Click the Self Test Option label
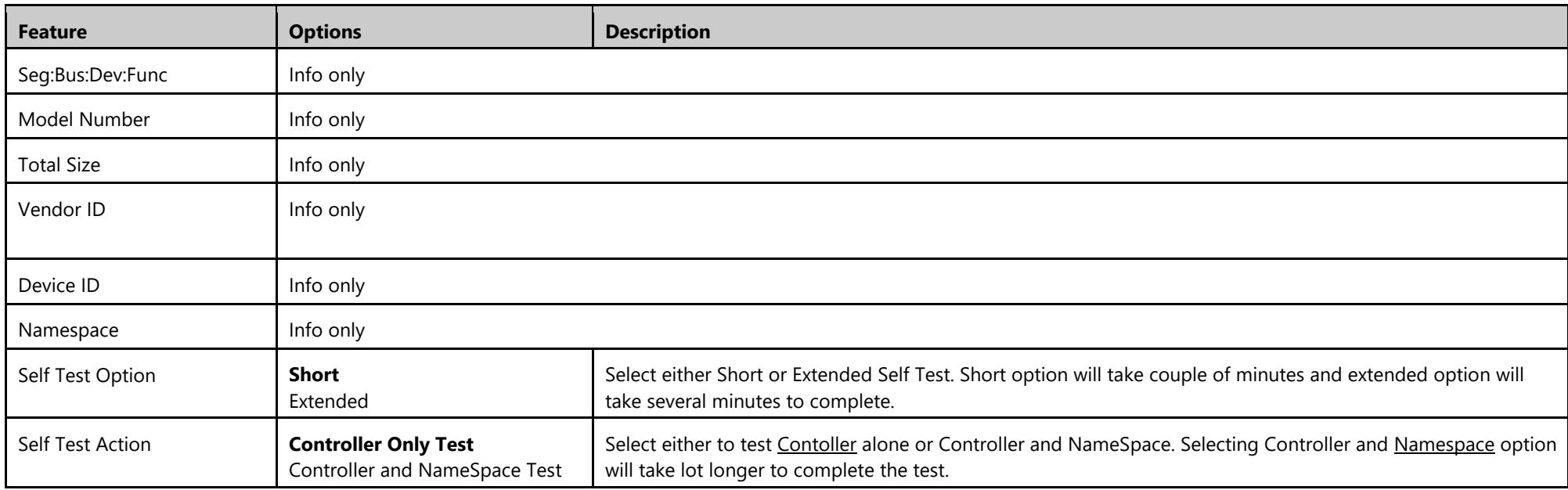The height and width of the screenshot is (490, 1568). coord(88,375)
